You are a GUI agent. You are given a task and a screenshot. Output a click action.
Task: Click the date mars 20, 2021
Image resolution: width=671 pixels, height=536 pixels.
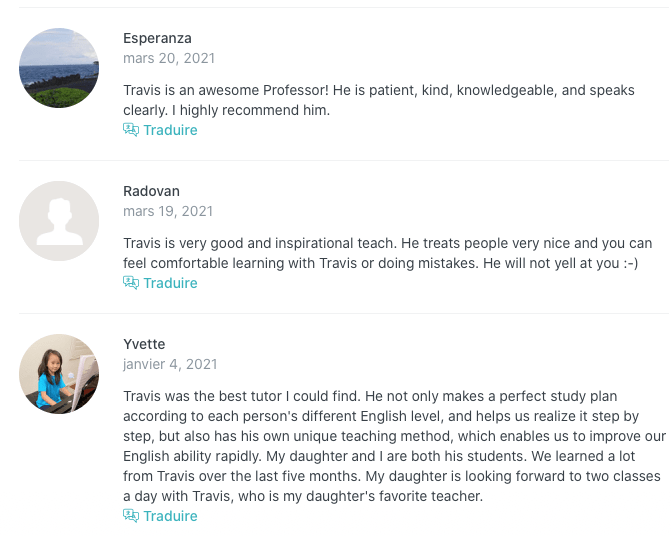coord(168,58)
